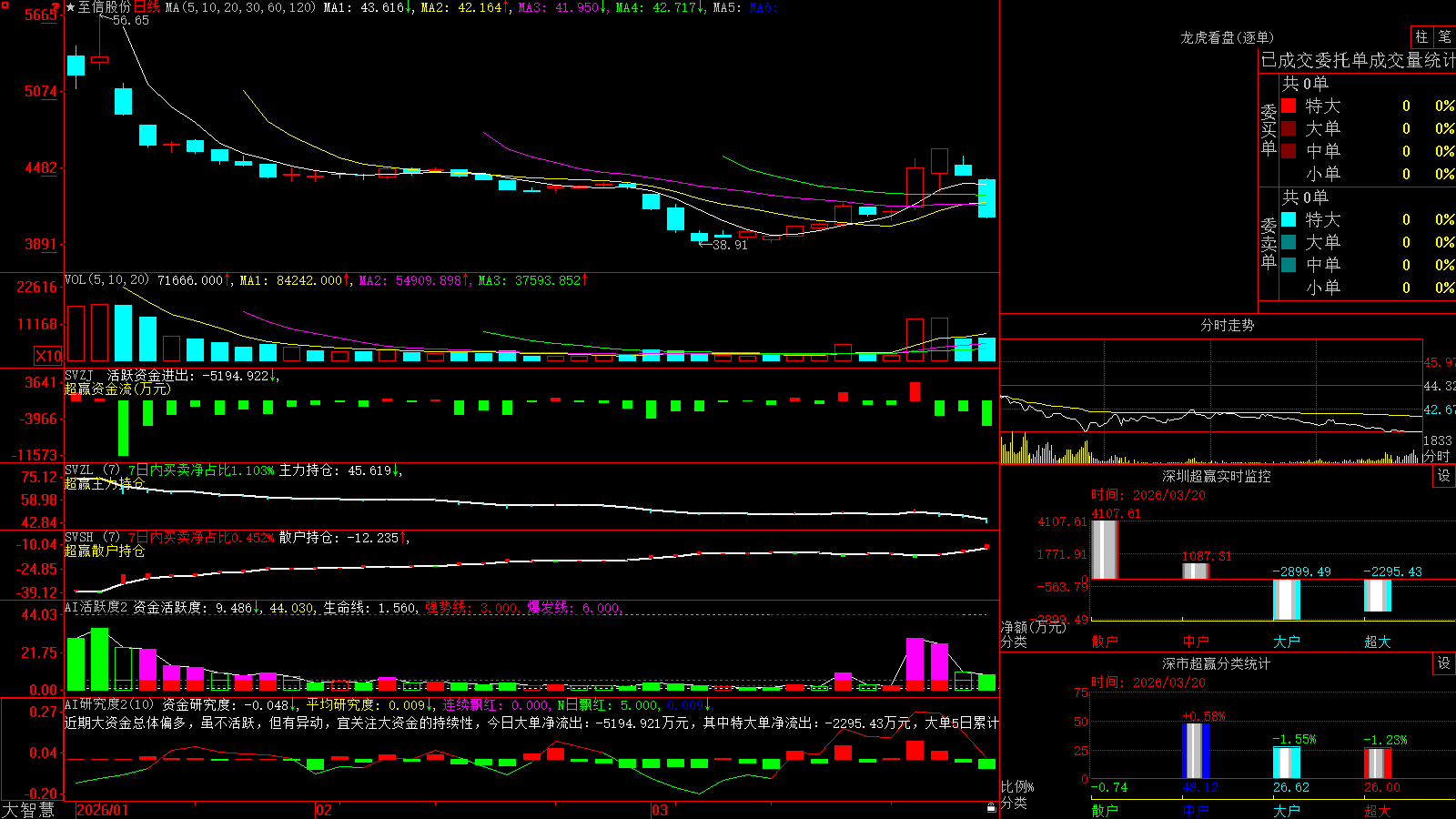1456x819 pixels.
Task: Open 设 settings for 深圳超赢实时监控
Action: click(x=1444, y=476)
